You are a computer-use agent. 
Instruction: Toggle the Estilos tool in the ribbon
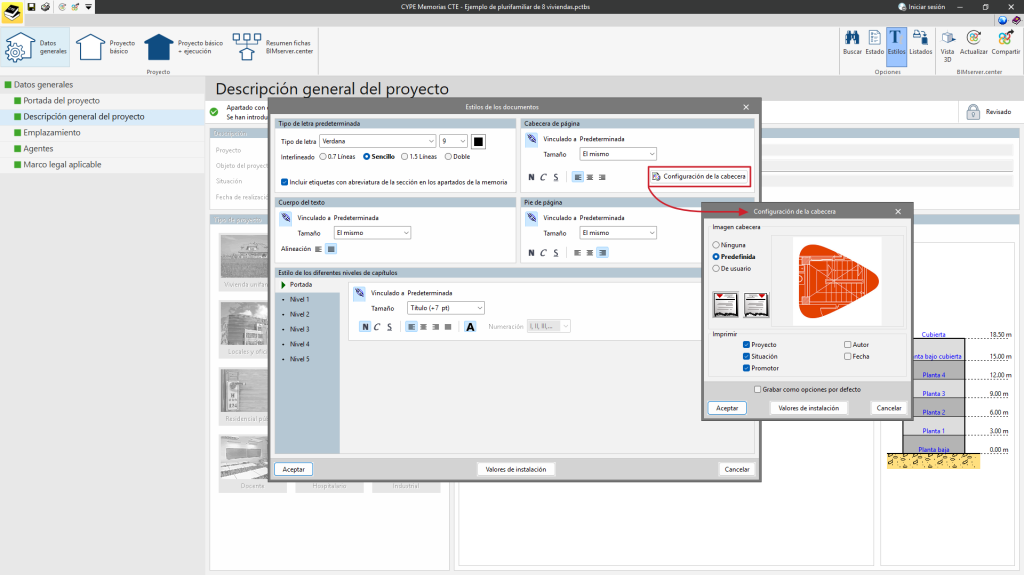(x=896, y=44)
